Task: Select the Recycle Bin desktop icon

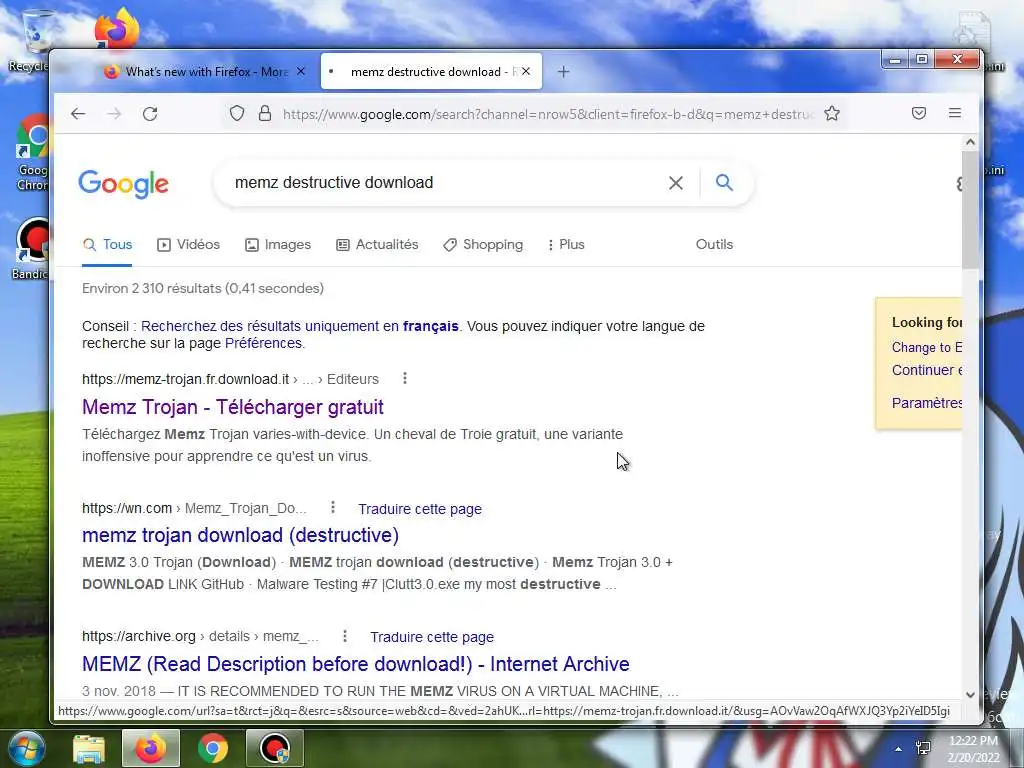Action: pos(31,40)
